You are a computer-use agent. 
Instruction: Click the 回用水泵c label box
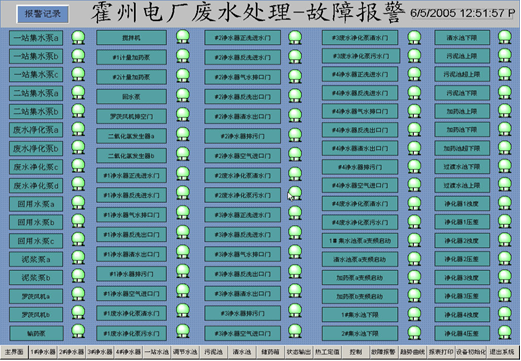coord(36,241)
